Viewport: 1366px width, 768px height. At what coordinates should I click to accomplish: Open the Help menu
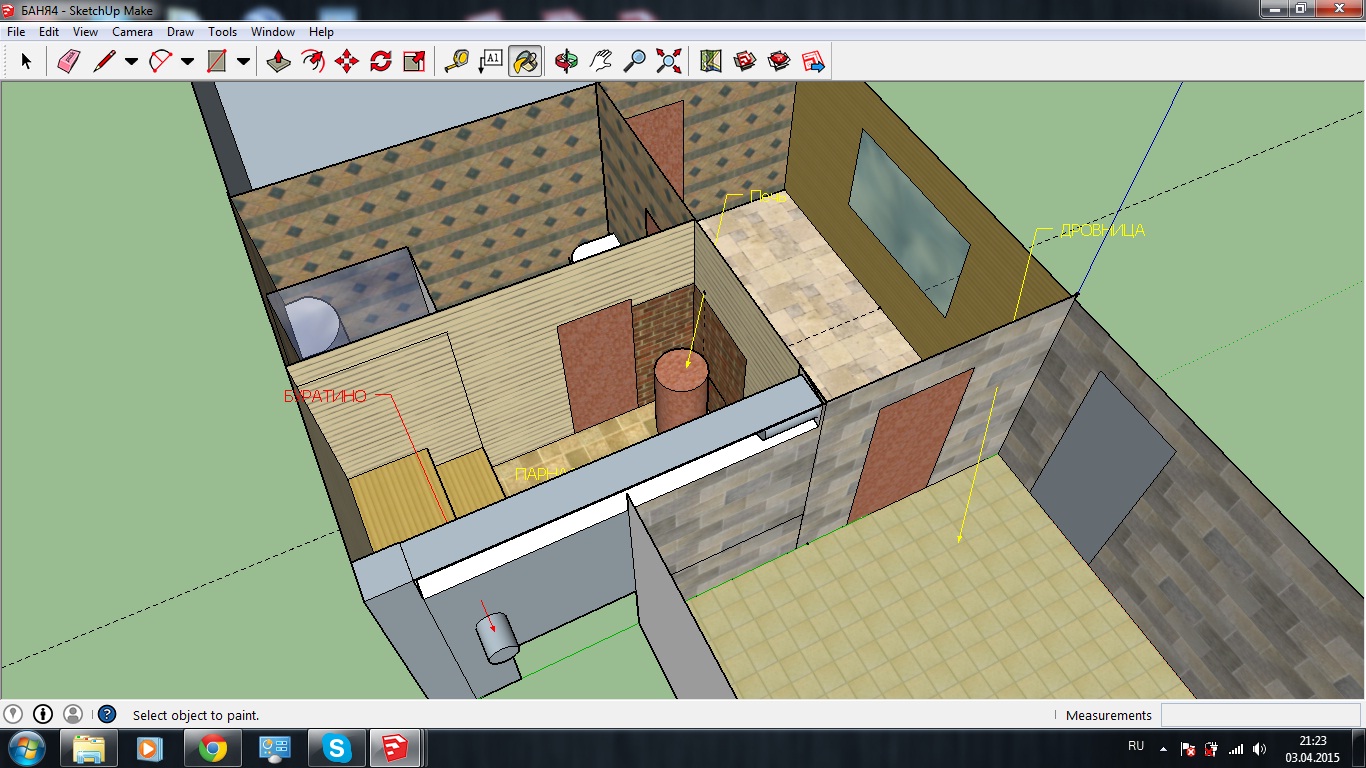point(321,32)
